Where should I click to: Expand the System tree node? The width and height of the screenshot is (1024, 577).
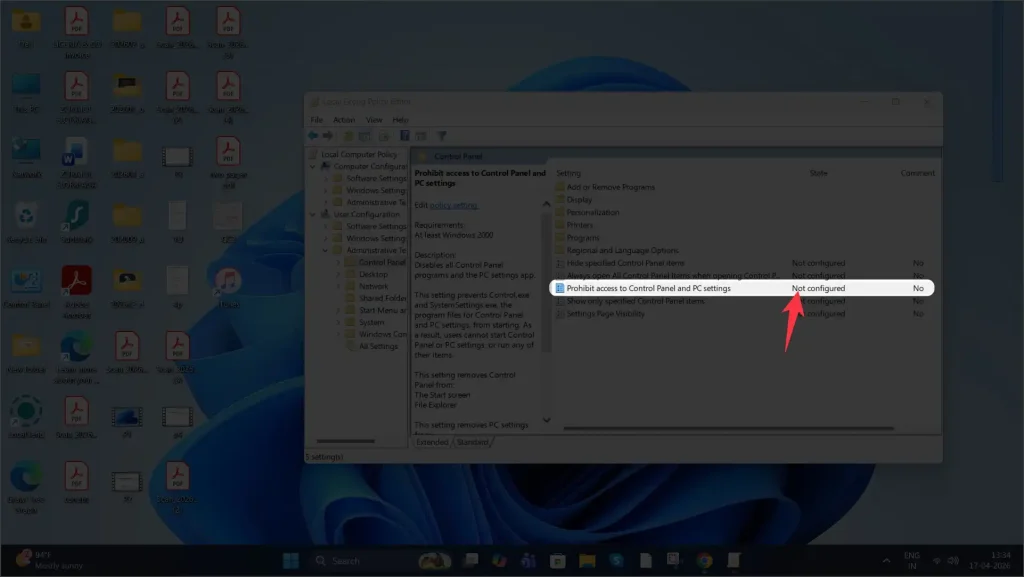[338, 322]
